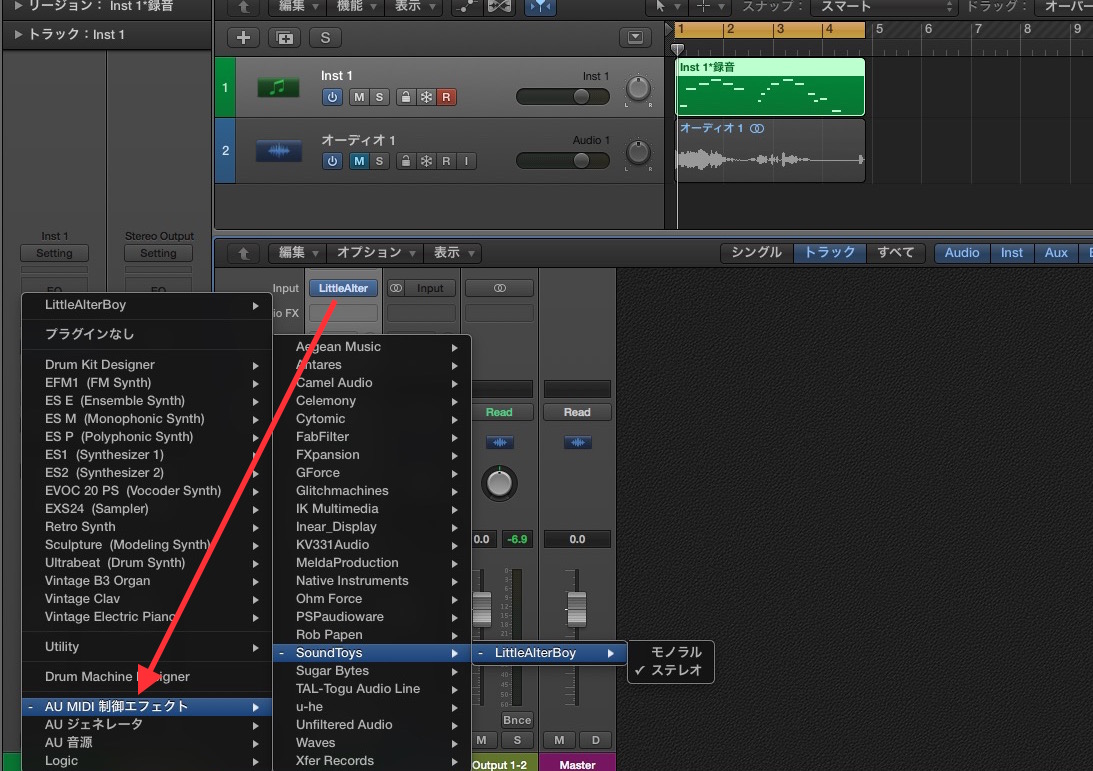Click the mixer up-arrow hierarchy icon
The width and height of the screenshot is (1093, 771).
coord(243,253)
